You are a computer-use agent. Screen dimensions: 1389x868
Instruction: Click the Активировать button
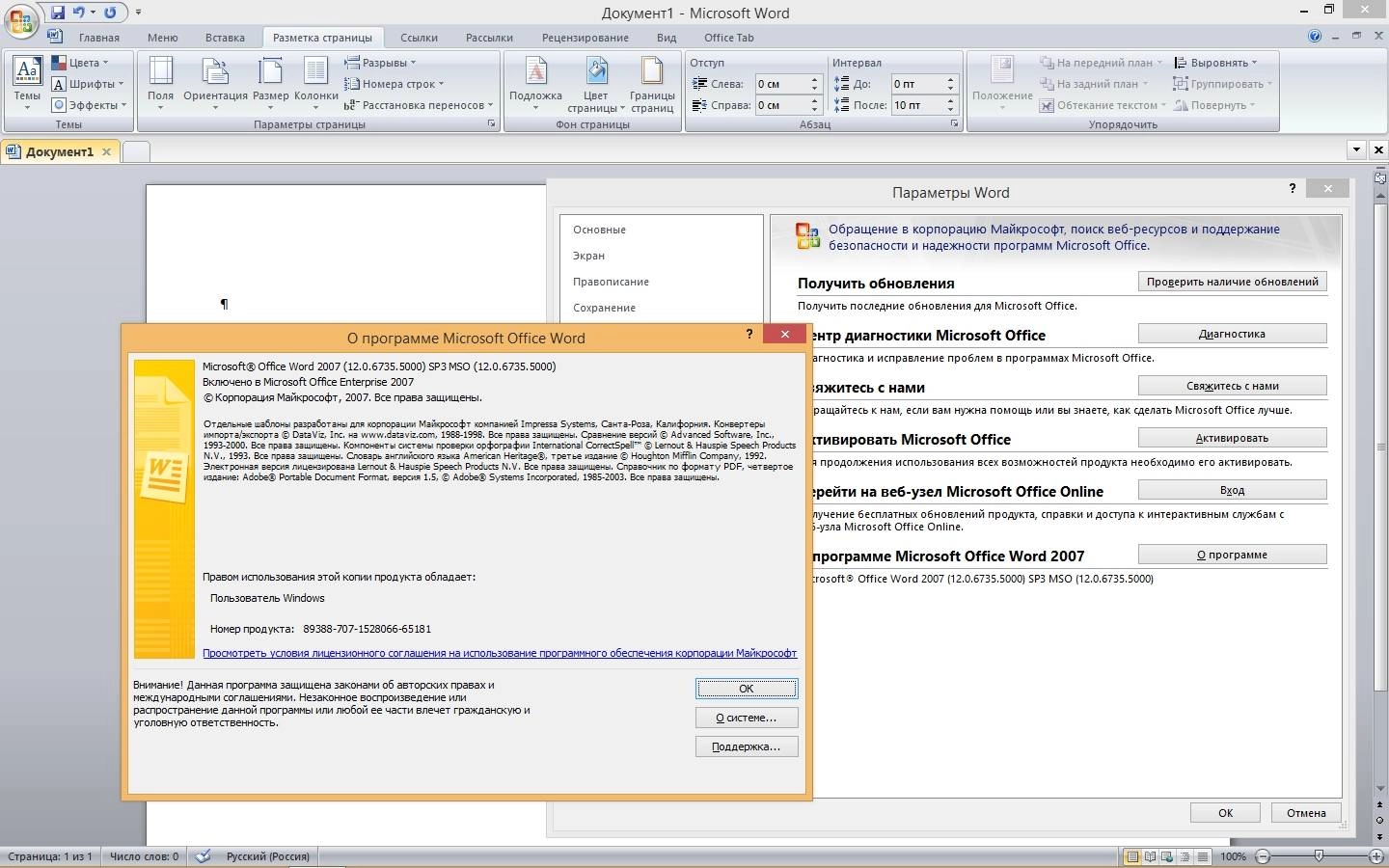pyautogui.click(x=1233, y=438)
